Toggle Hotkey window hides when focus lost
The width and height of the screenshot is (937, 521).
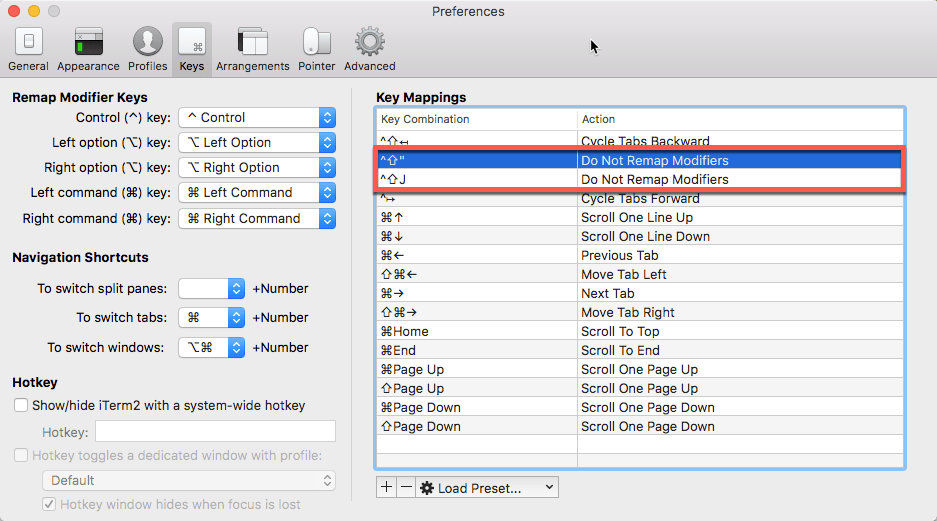click(x=49, y=504)
